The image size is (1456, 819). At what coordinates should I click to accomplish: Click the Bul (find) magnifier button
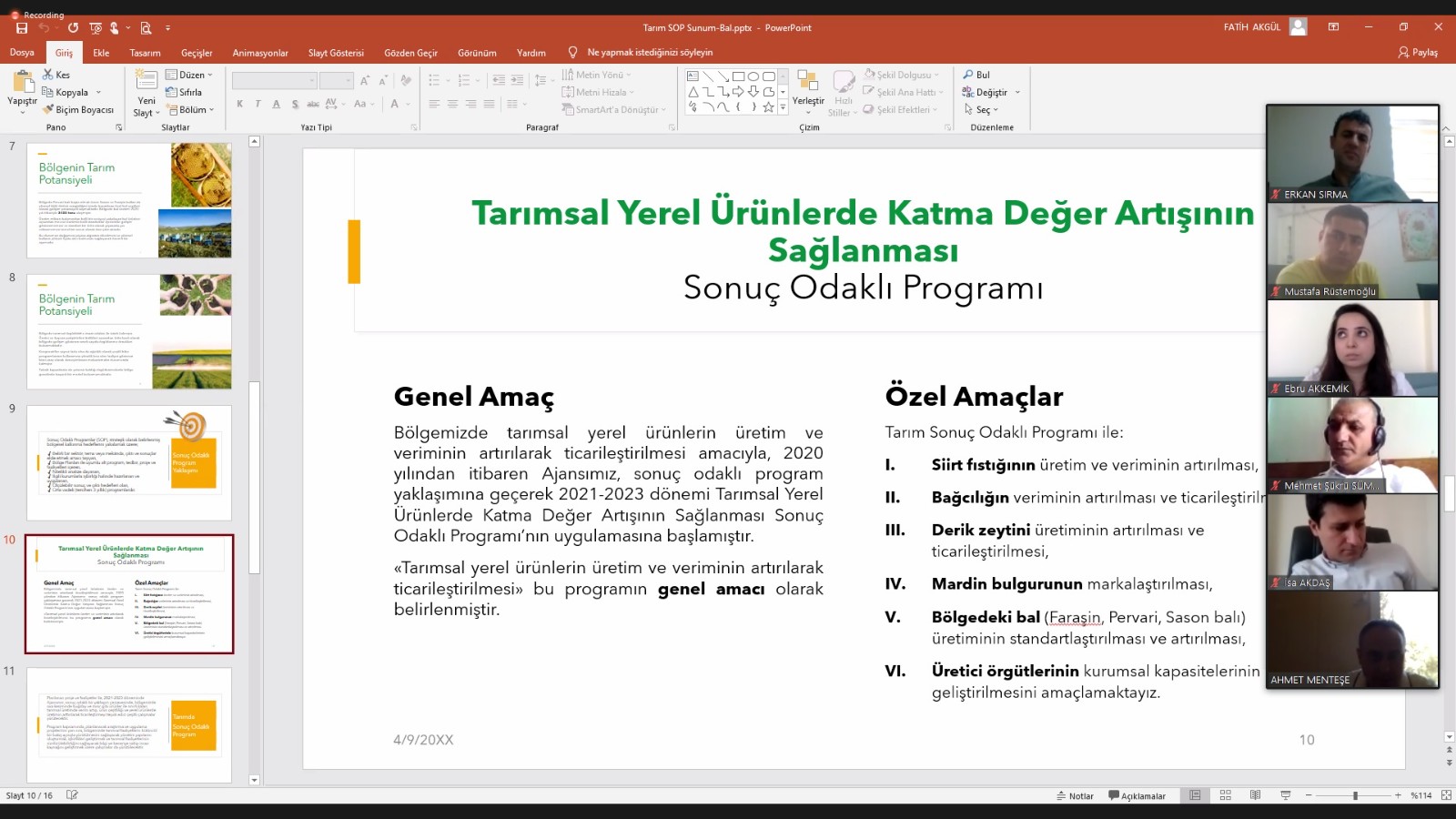coord(976,75)
